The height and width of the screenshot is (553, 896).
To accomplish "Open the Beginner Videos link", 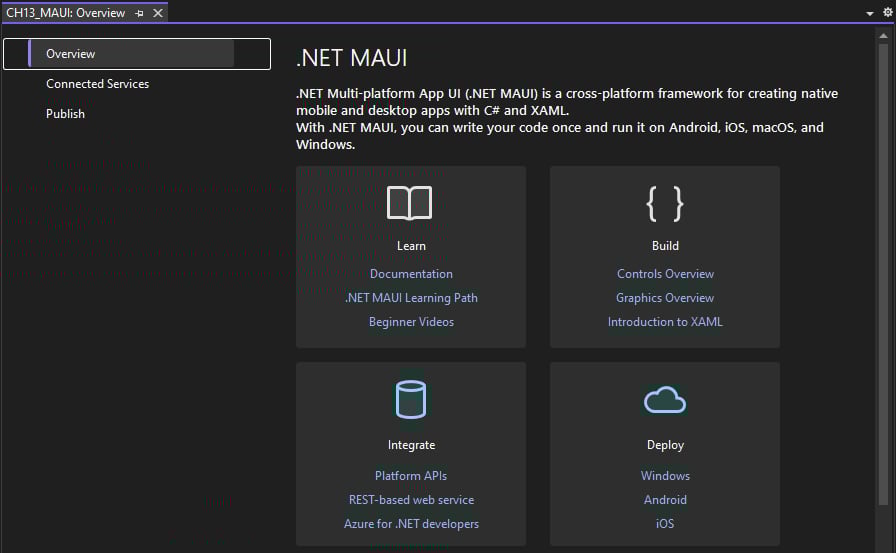I will pyautogui.click(x=411, y=322).
